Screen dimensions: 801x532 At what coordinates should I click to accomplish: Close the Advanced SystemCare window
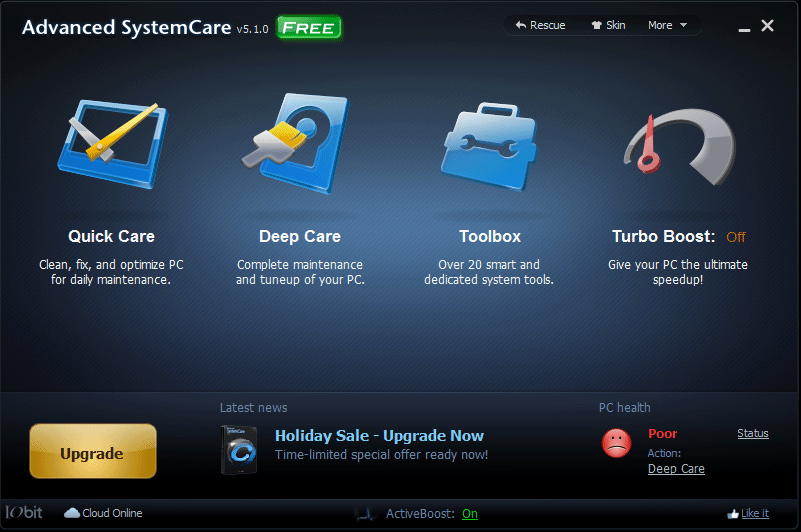[x=767, y=26]
